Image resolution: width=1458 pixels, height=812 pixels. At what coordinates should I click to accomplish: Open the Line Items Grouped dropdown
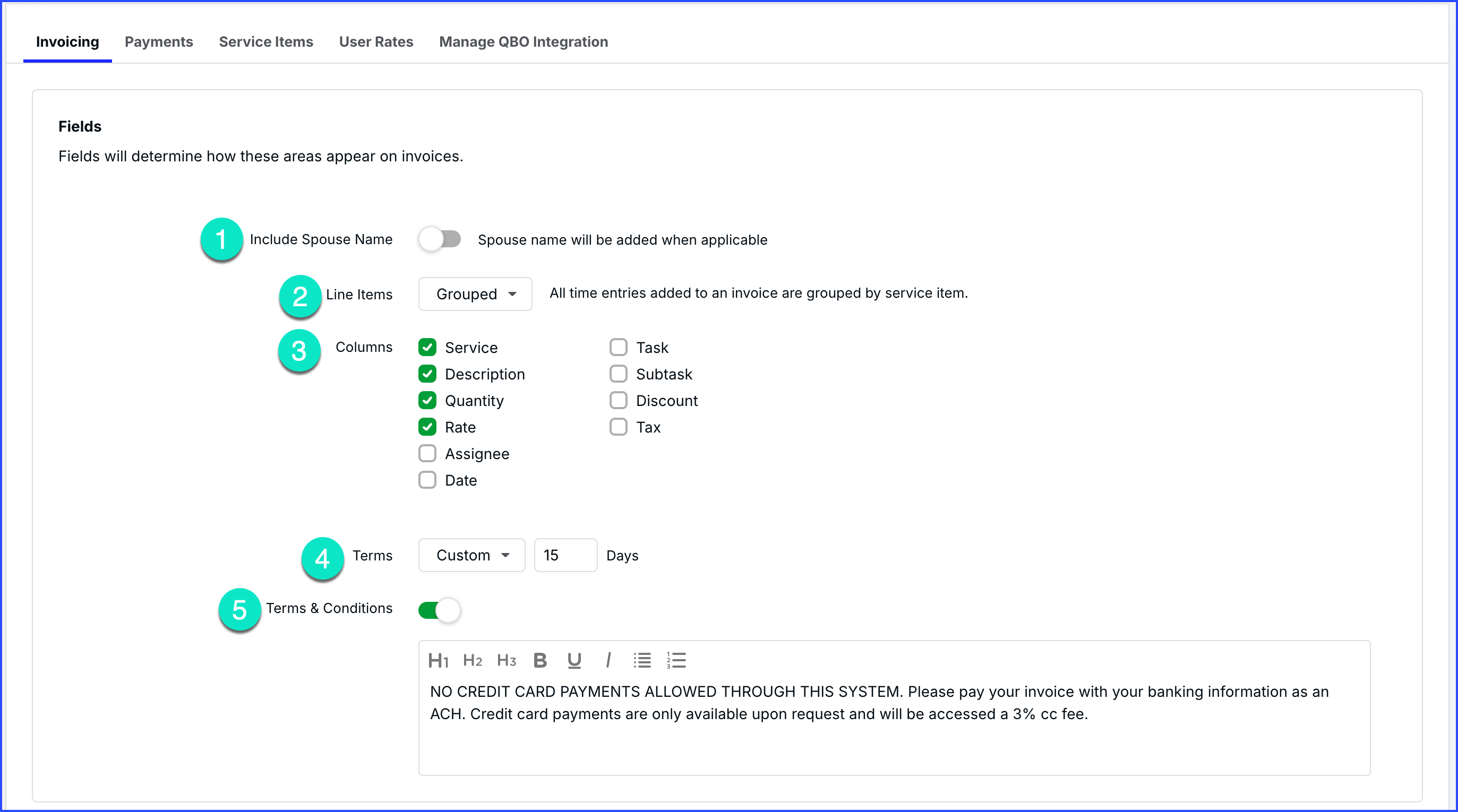(x=475, y=294)
